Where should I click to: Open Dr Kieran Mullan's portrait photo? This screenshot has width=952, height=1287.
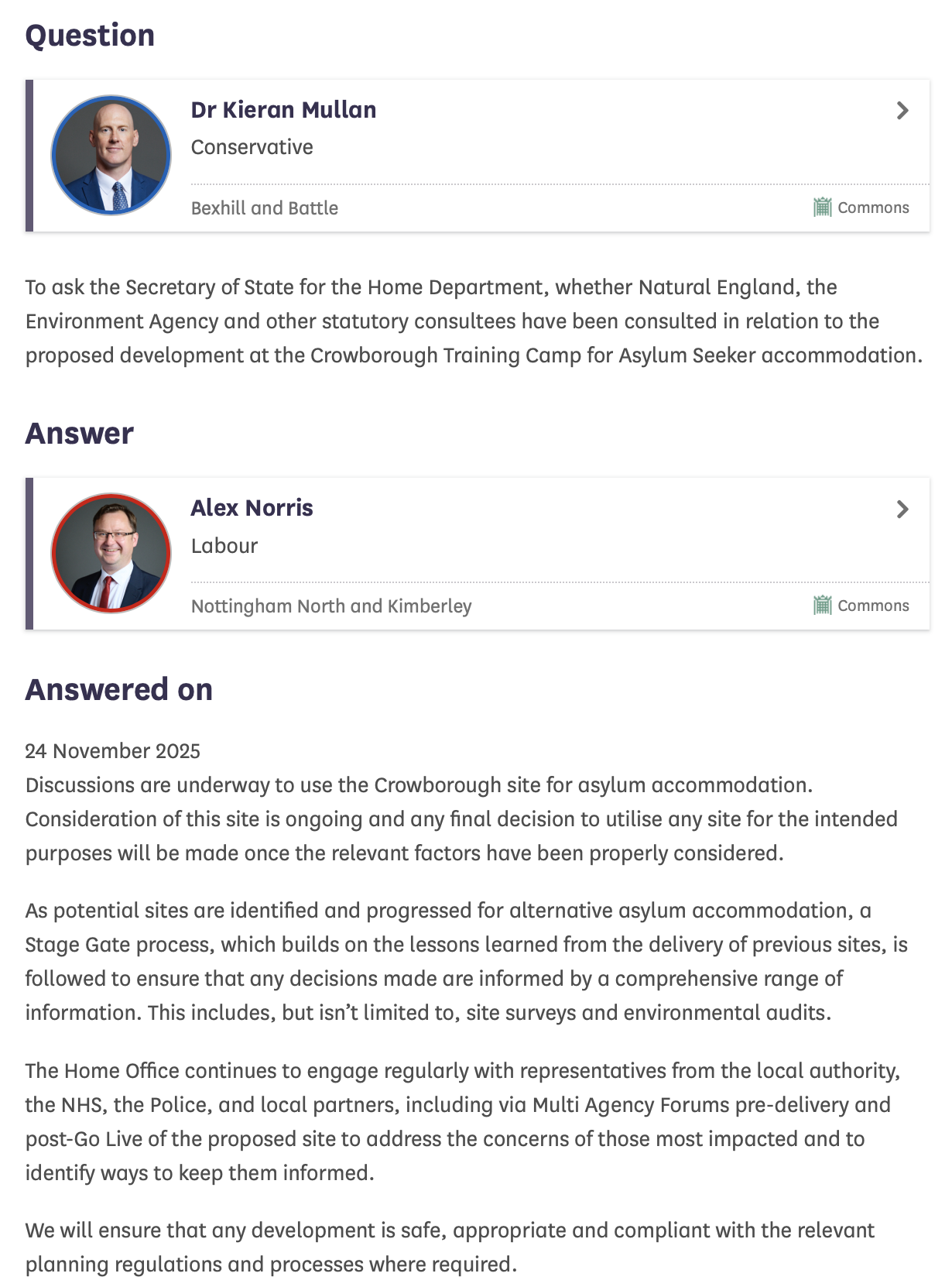[111, 156]
